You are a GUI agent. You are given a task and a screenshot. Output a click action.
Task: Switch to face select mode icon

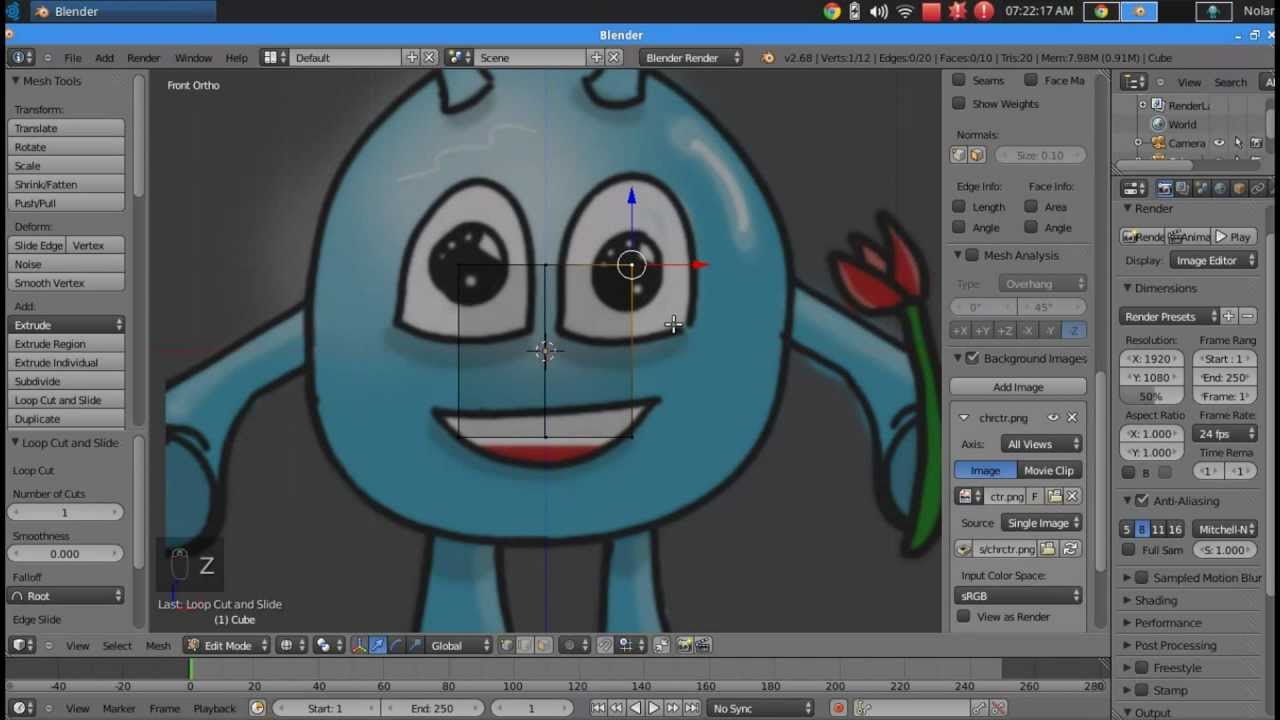(543, 645)
